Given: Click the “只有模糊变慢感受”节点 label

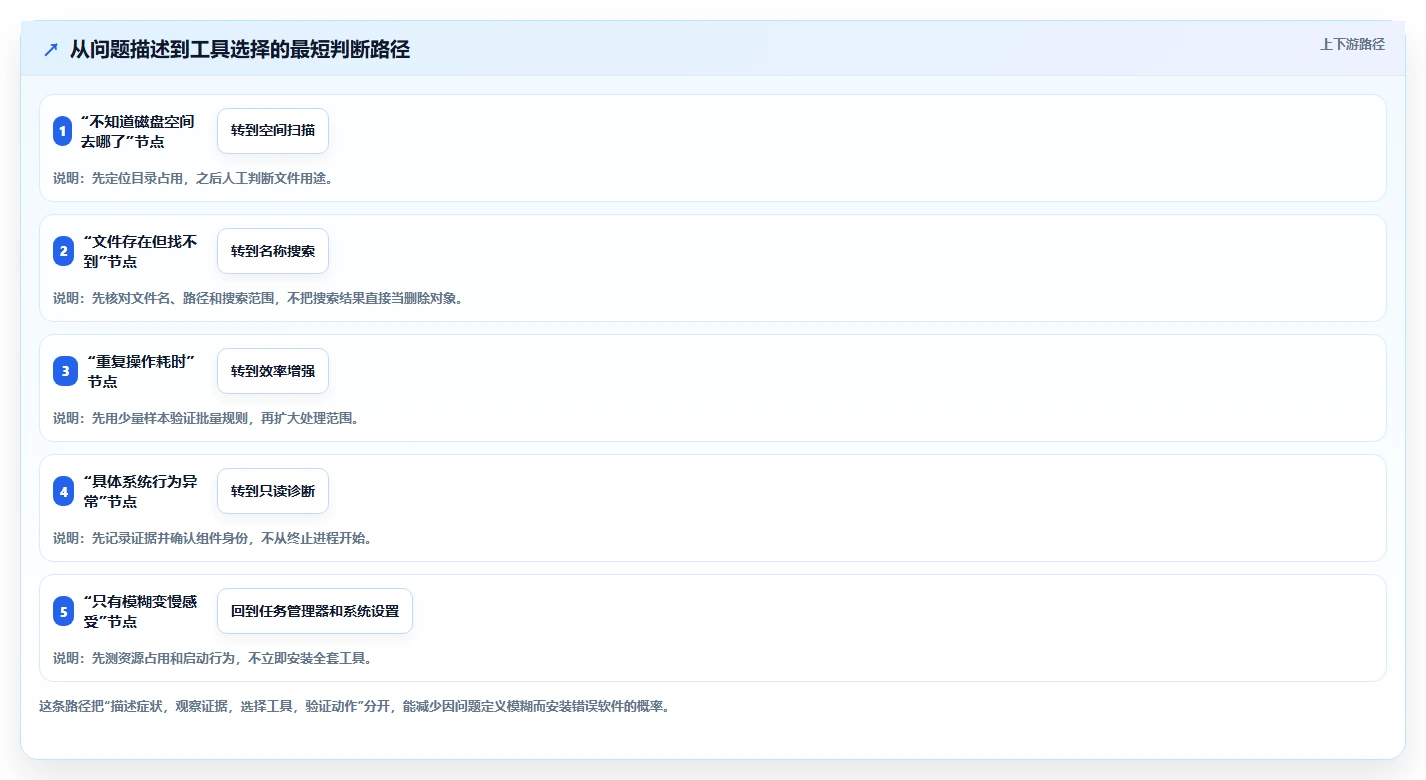Looking at the screenshot, I should click(x=141, y=611).
